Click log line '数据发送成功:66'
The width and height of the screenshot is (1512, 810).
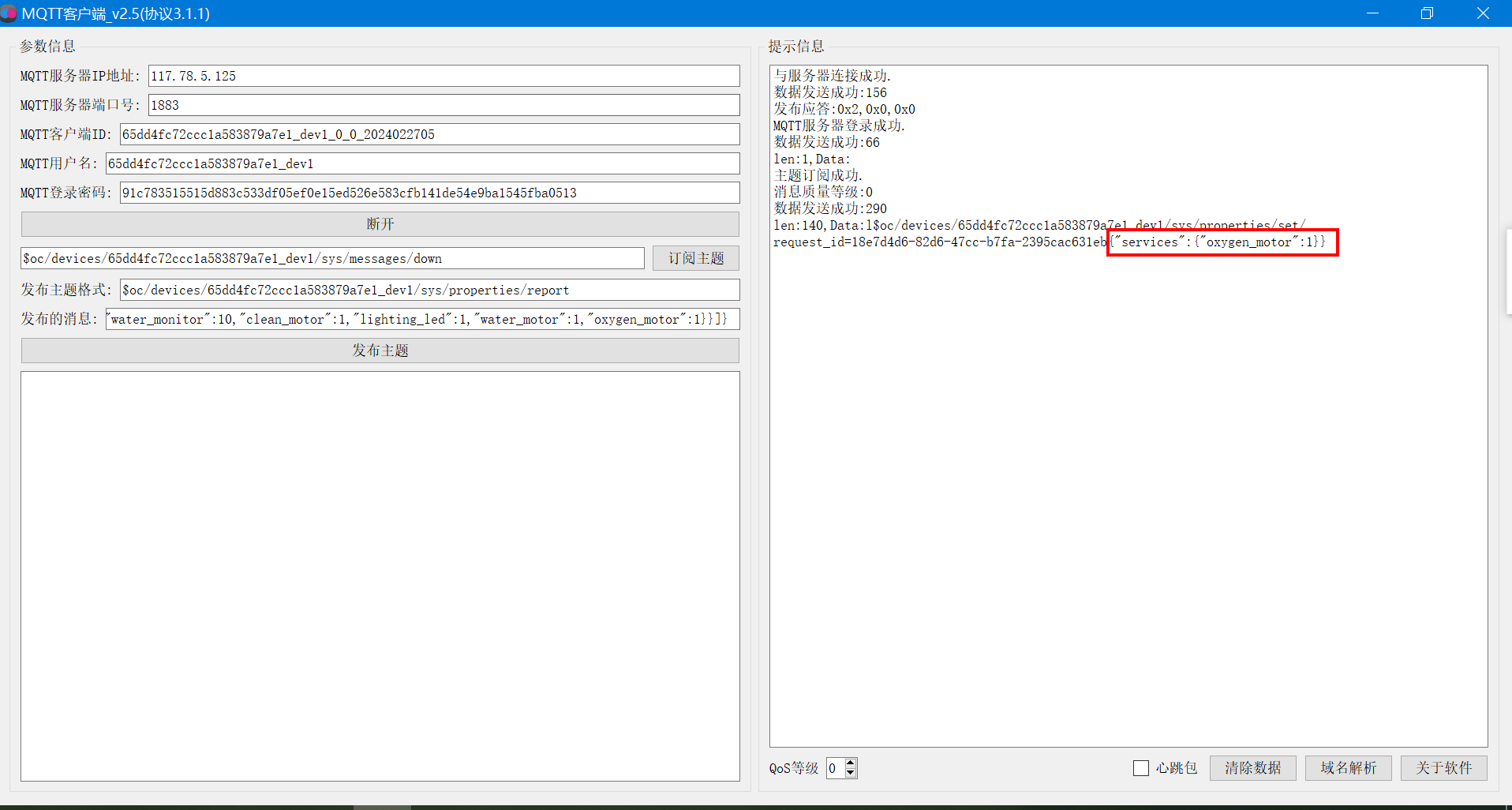tap(827, 142)
